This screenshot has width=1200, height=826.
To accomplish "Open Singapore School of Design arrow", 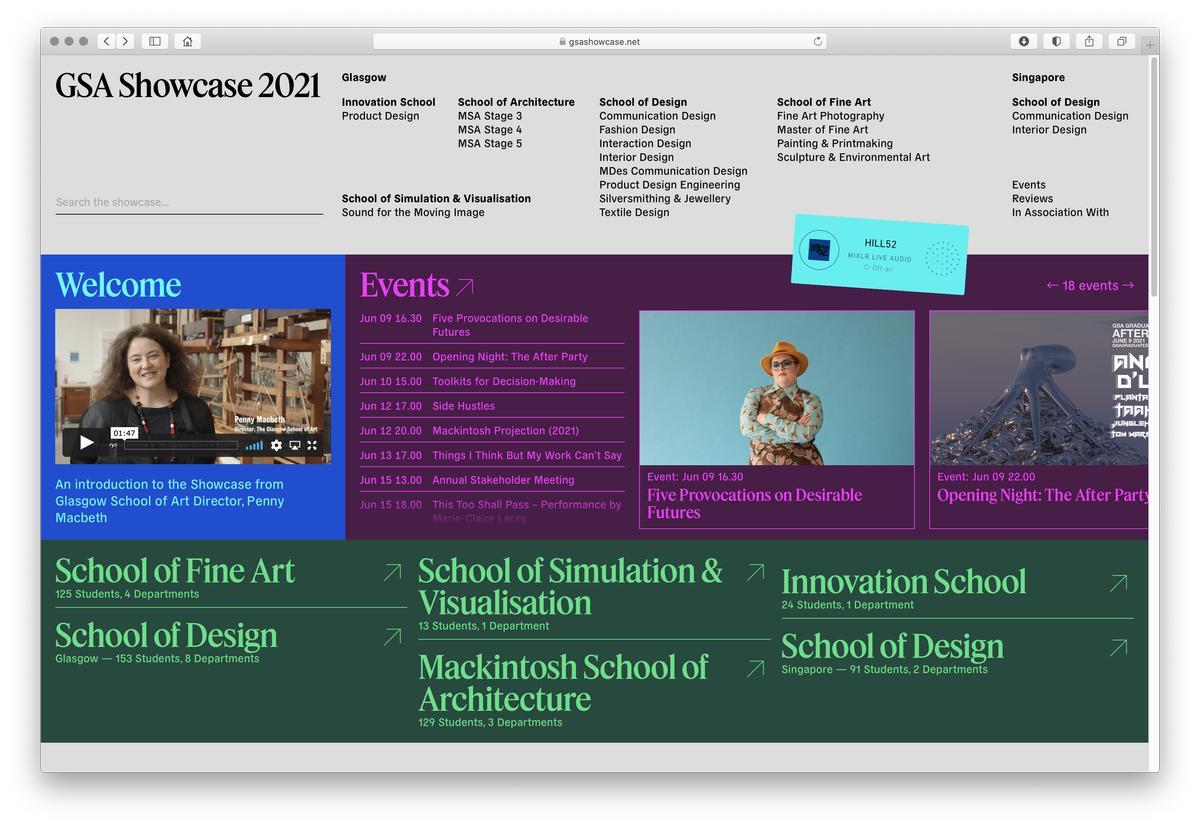I will pyautogui.click(x=1118, y=647).
